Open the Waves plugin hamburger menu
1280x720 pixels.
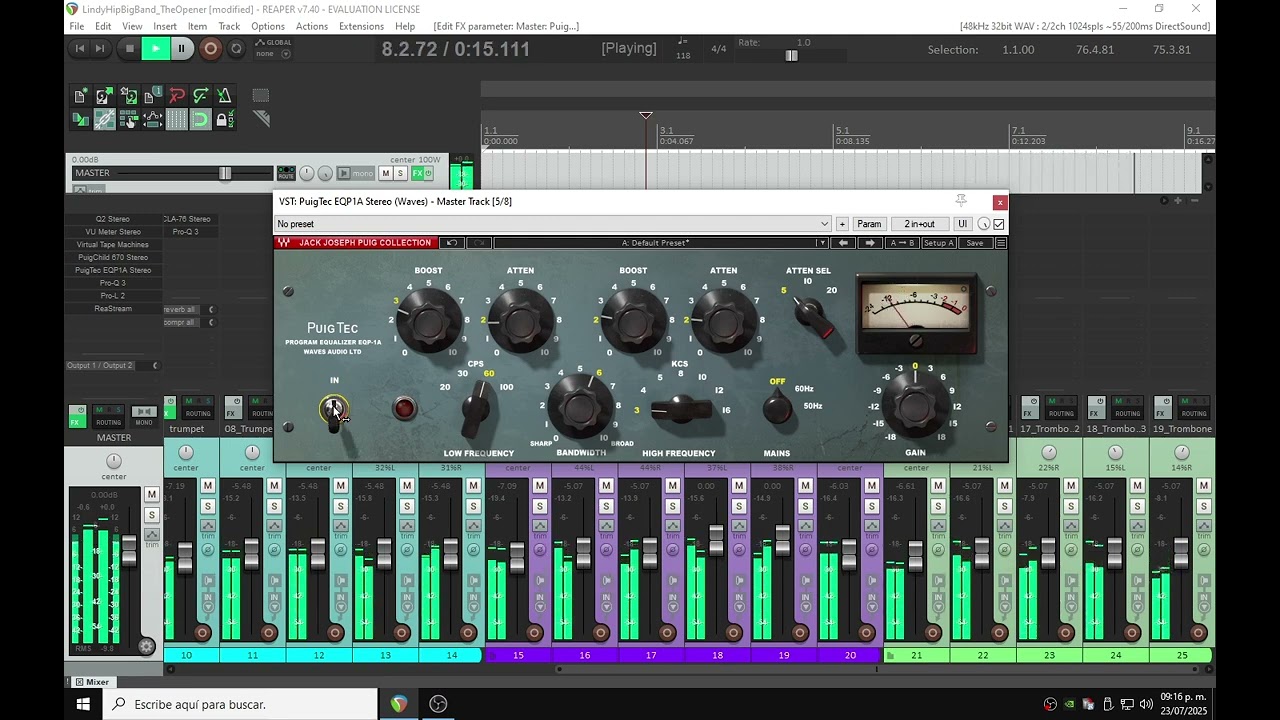click(1001, 243)
